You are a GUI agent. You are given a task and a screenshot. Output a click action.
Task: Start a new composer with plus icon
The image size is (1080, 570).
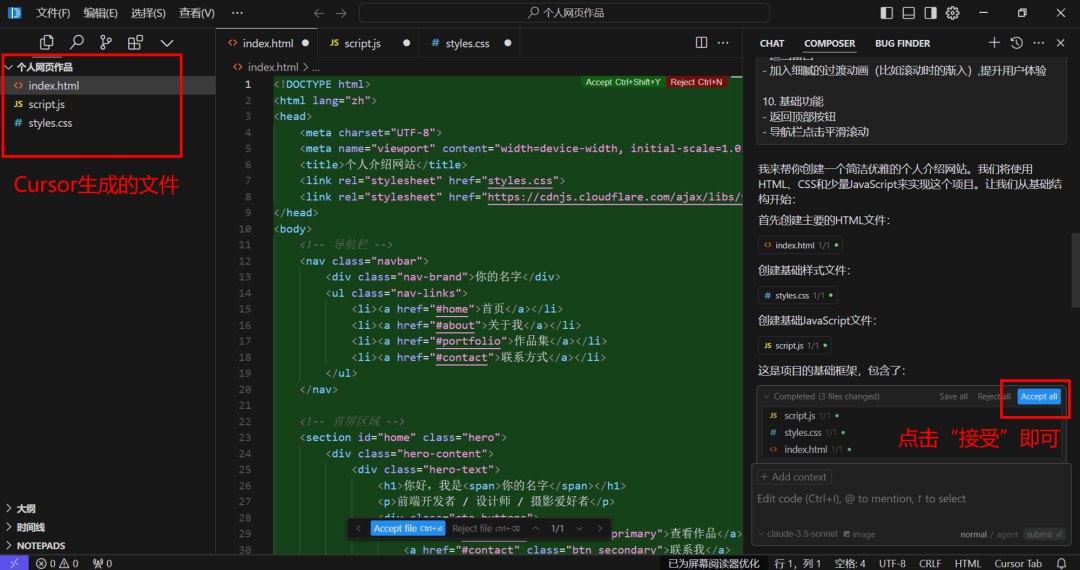coord(994,43)
